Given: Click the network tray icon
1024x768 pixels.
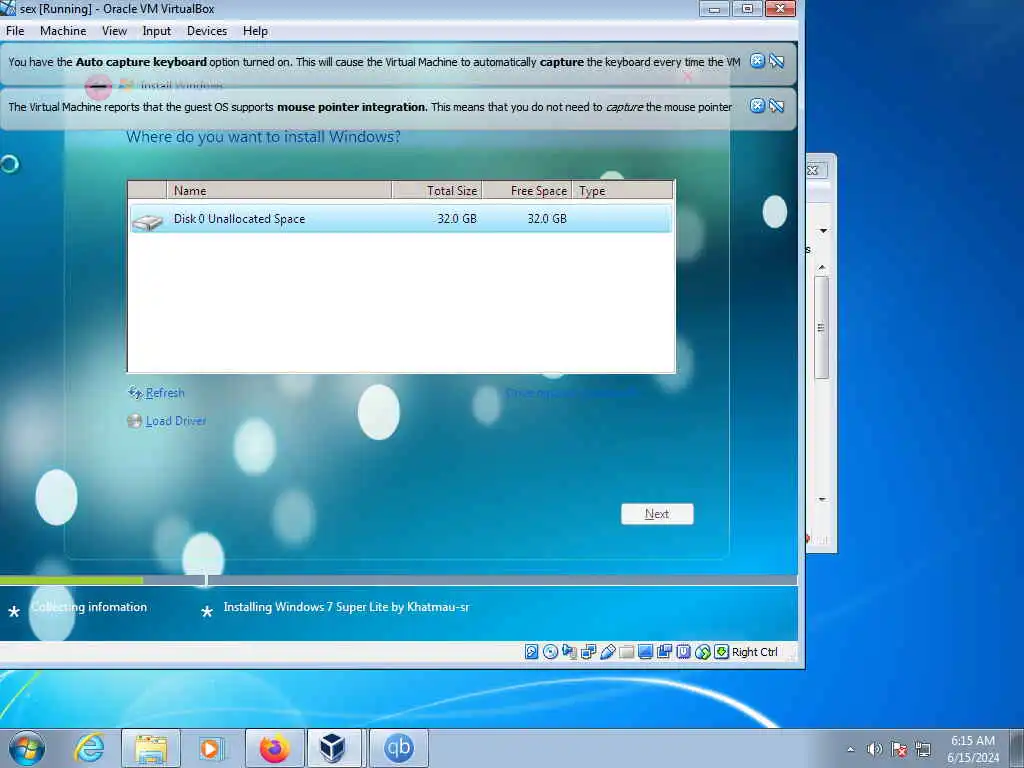Looking at the screenshot, I should point(922,750).
